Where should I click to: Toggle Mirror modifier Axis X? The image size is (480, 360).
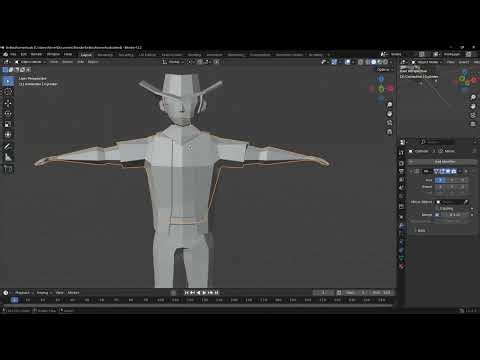pyautogui.click(x=440, y=180)
